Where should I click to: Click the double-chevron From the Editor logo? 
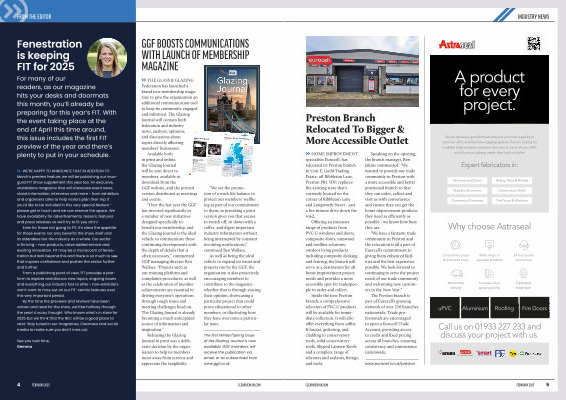click(x=14, y=10)
